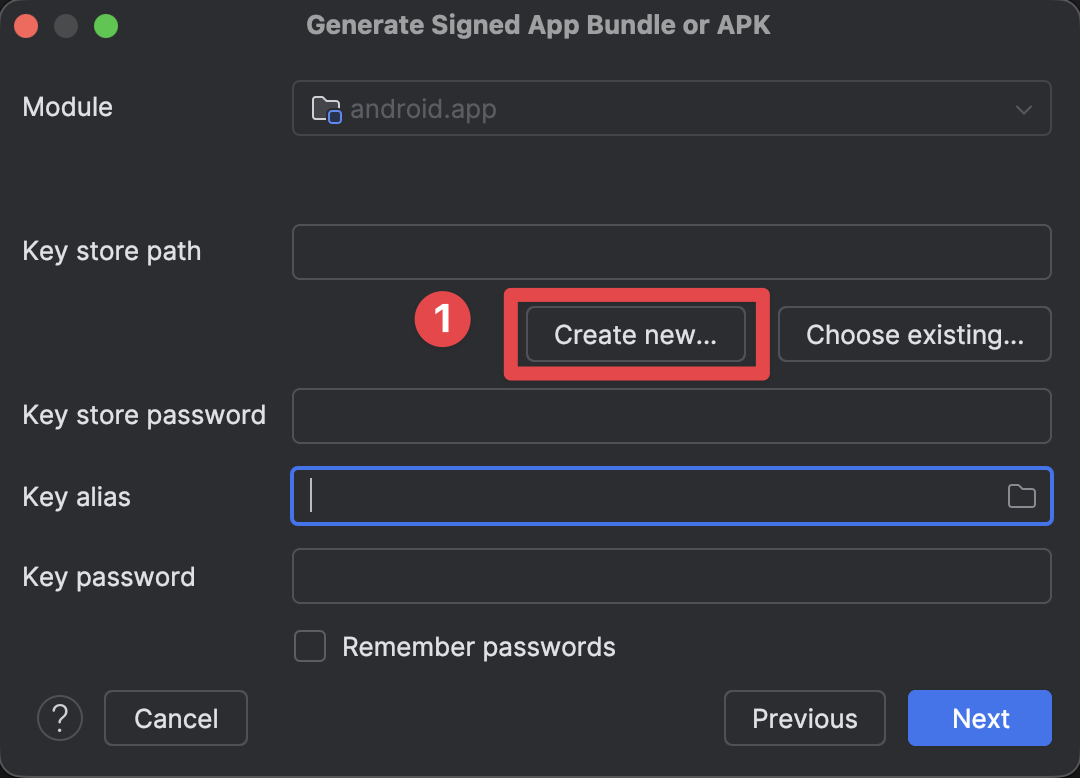Click the chevron on the Module selector
The width and height of the screenshot is (1080, 778).
(x=1023, y=110)
